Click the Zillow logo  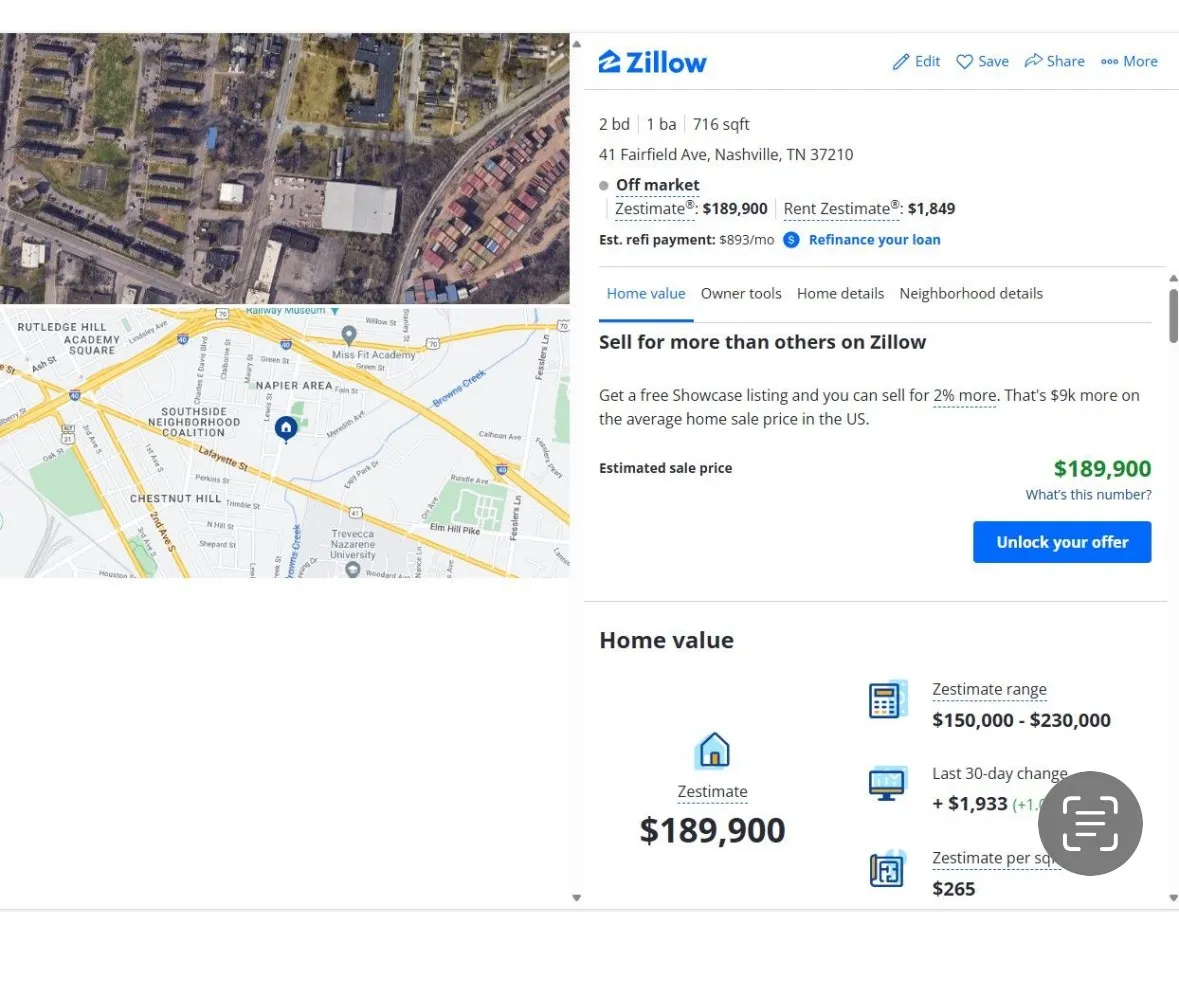click(x=652, y=62)
